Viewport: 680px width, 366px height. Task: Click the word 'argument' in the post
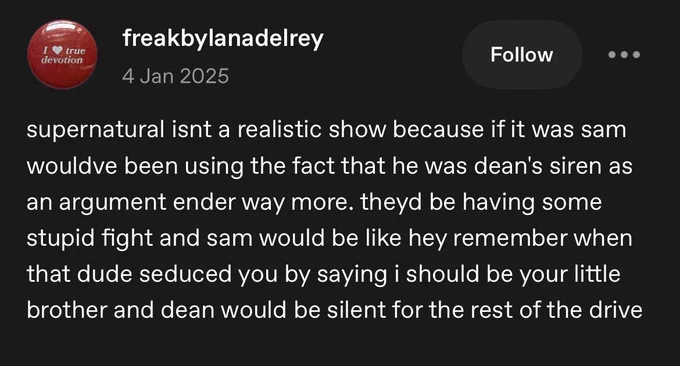click(112, 203)
